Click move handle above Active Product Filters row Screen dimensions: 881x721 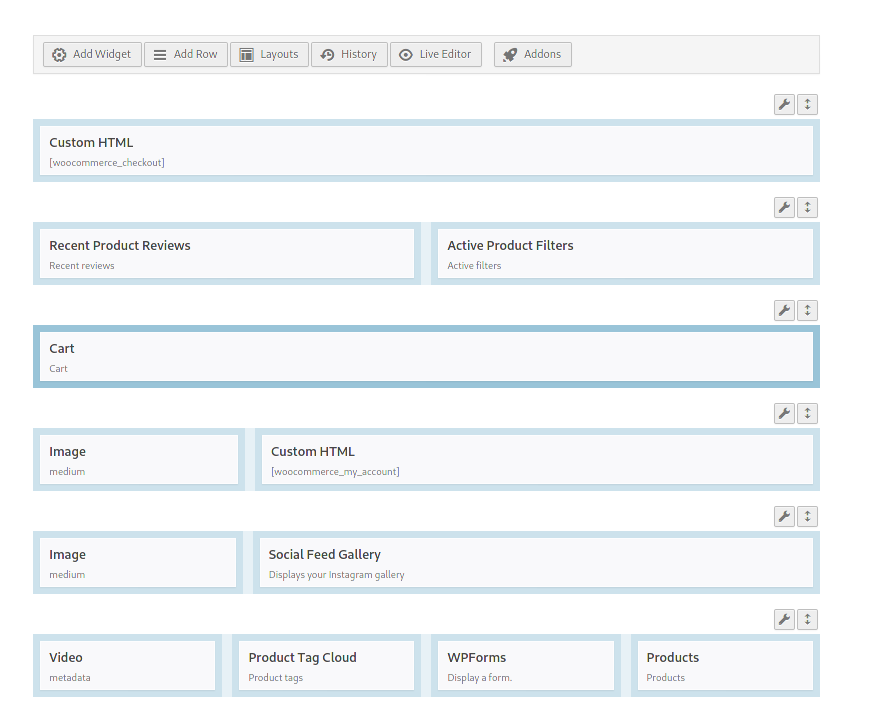tap(808, 208)
